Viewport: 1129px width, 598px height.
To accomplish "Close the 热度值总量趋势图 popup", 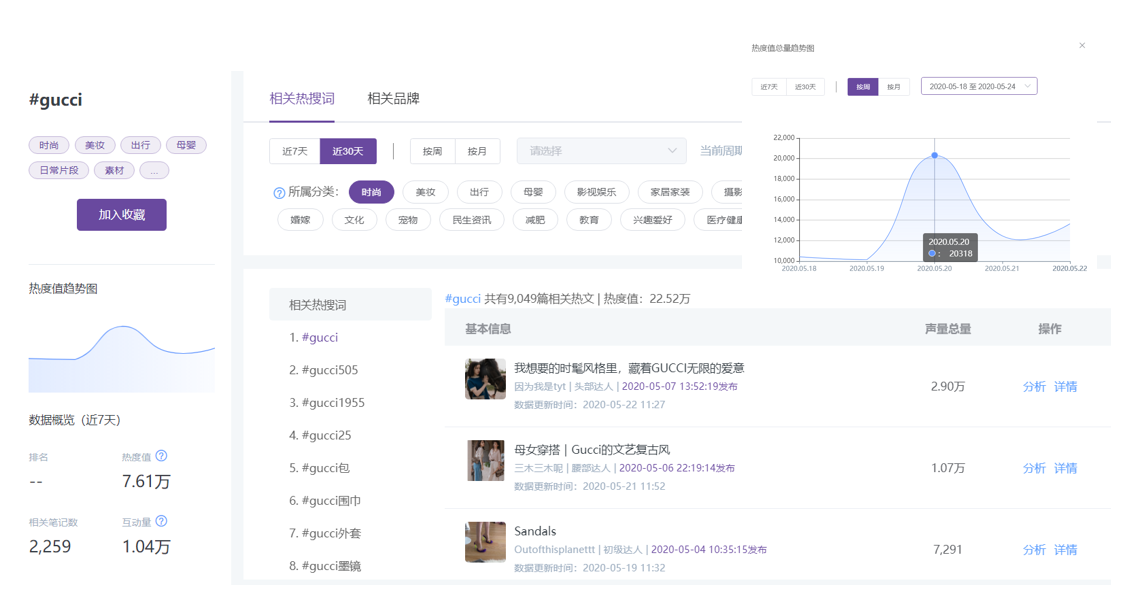I will coord(1081,45).
